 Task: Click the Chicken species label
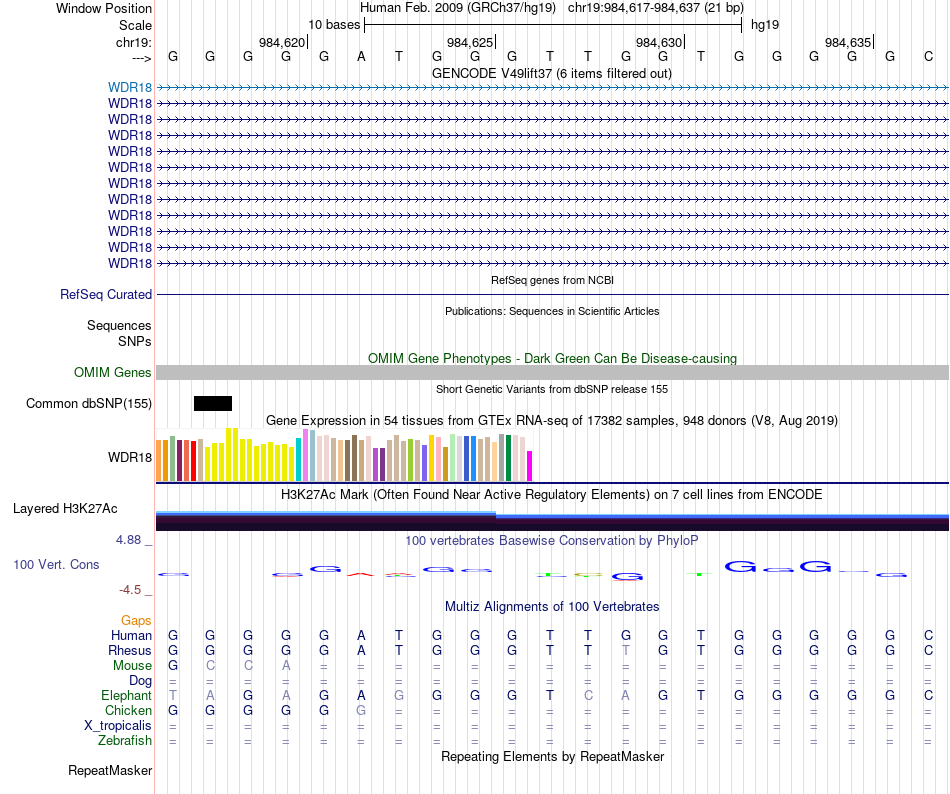click(x=128, y=710)
